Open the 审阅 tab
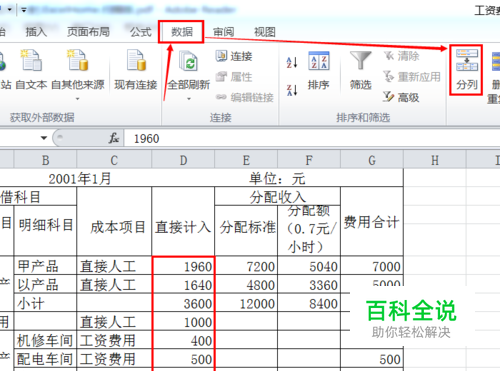 tap(223, 32)
